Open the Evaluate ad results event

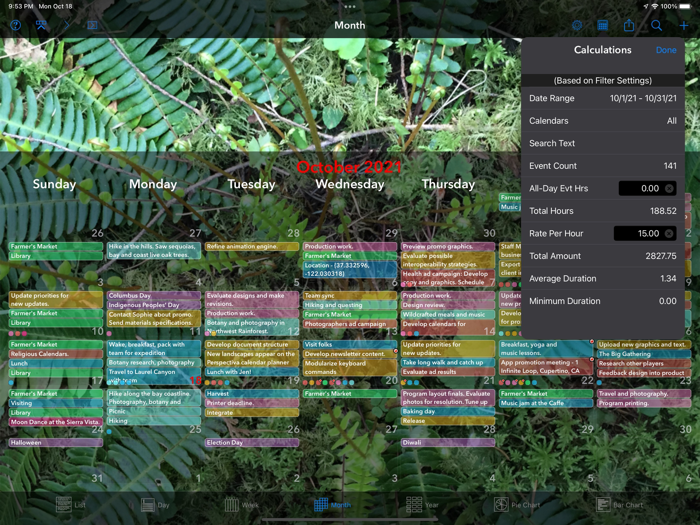(448, 371)
